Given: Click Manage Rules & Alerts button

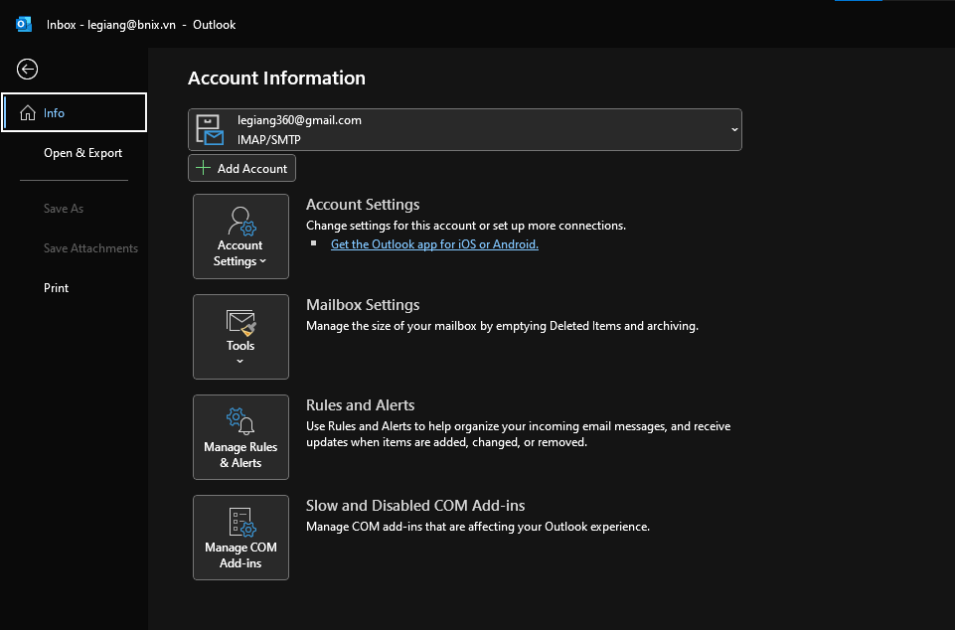Looking at the screenshot, I should (x=241, y=437).
